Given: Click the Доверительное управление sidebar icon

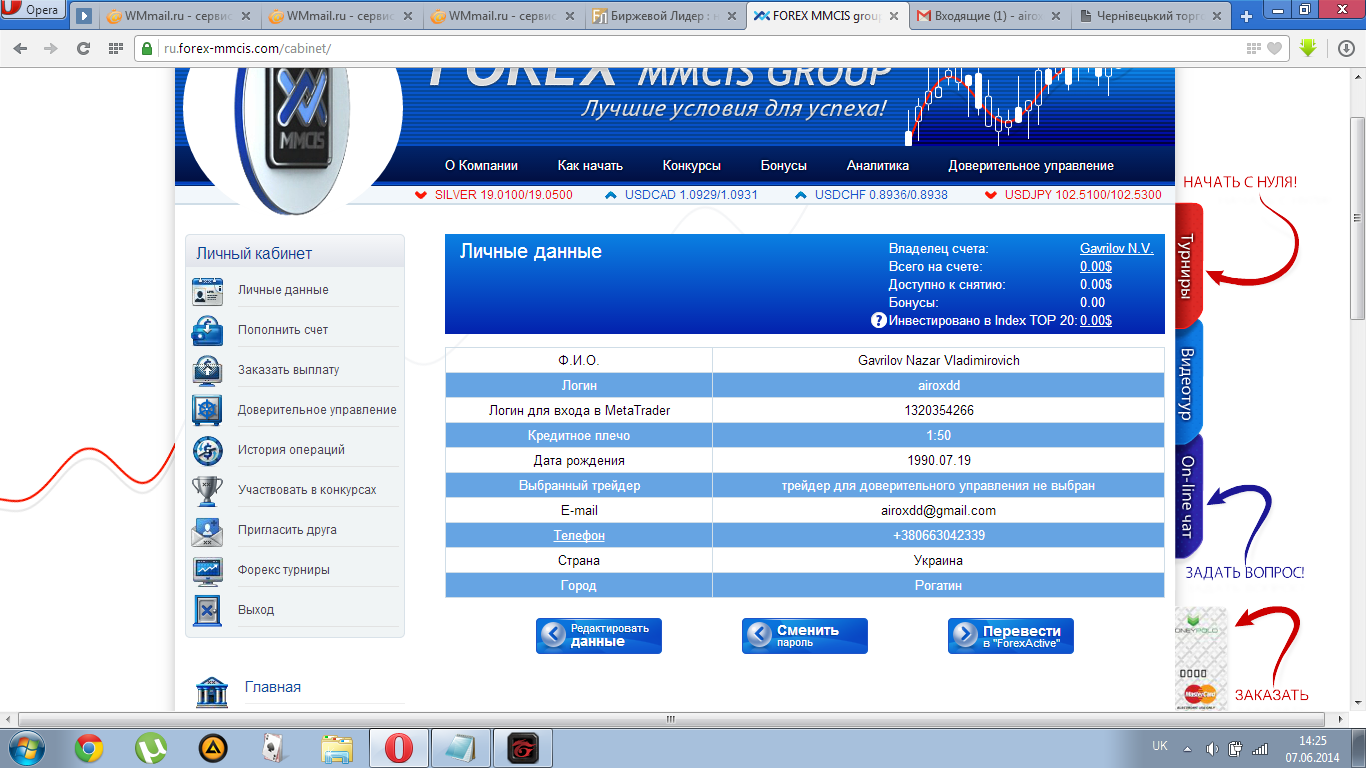Looking at the screenshot, I should (207, 410).
